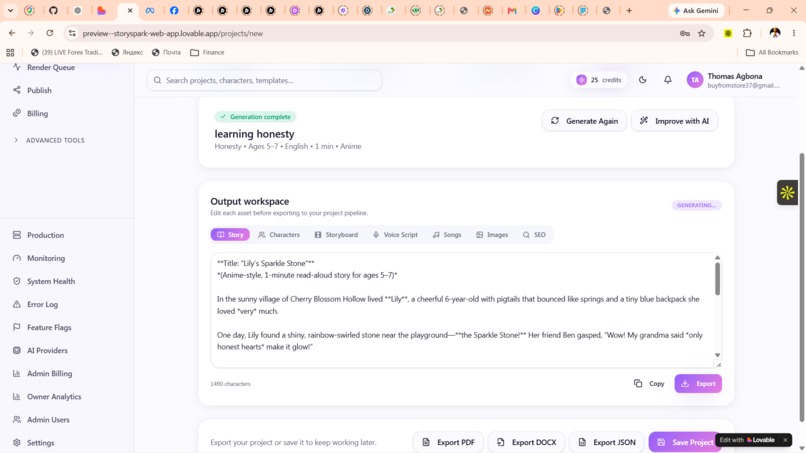Viewport: 806px width, 453px height.
Task: Select the Story tab
Action: [x=230, y=234]
